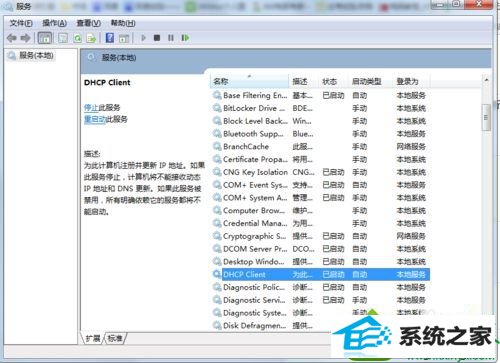
Task: Open the 操作(A) menu
Action: (x=54, y=23)
